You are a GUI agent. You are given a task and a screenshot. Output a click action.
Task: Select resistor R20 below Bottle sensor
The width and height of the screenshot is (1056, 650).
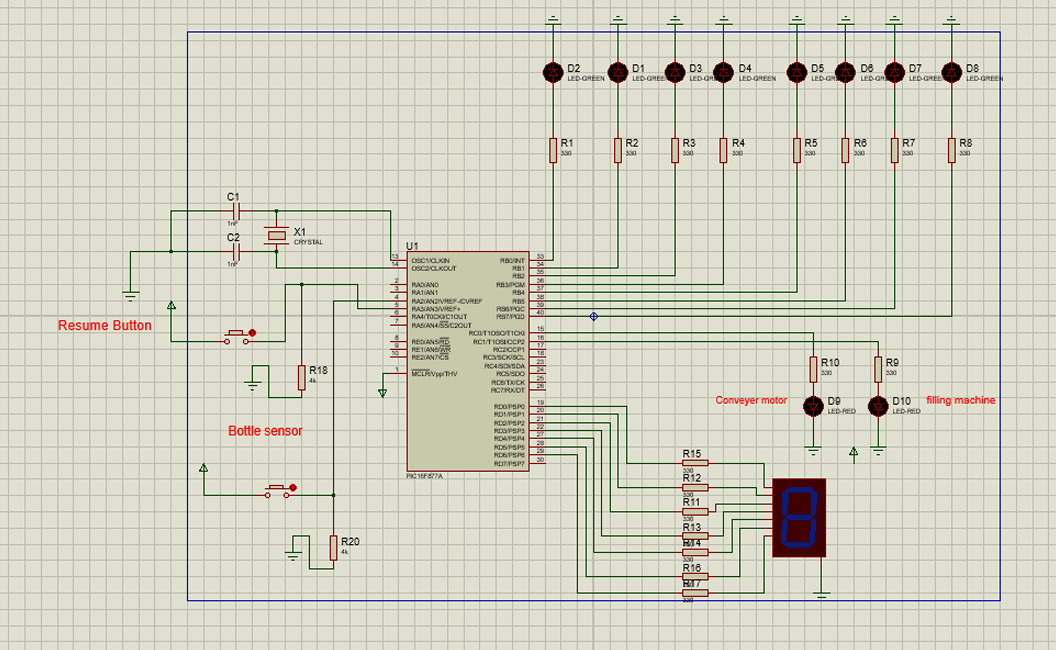(333, 548)
